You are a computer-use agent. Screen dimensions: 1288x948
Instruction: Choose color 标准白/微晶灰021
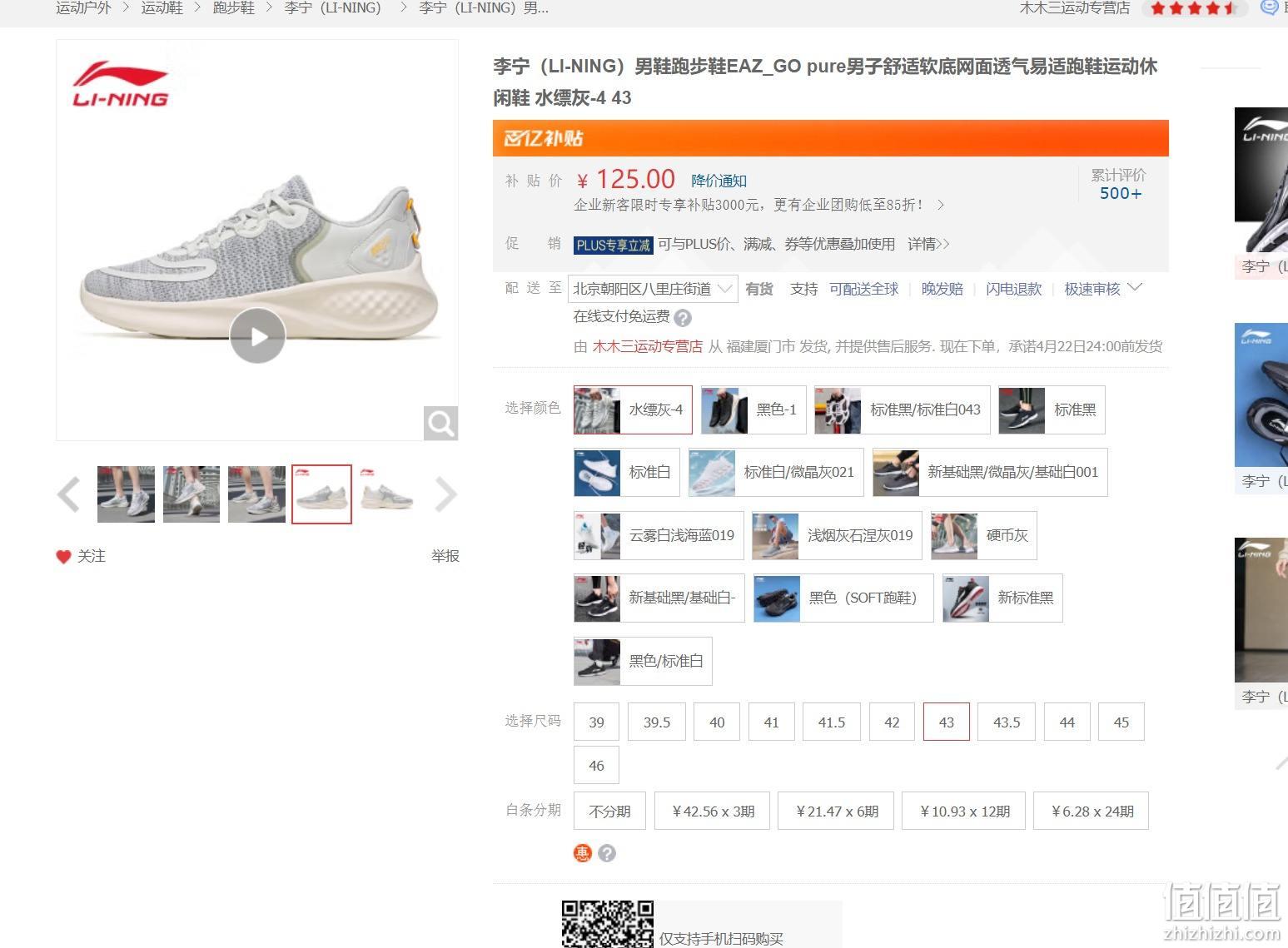tap(776, 472)
